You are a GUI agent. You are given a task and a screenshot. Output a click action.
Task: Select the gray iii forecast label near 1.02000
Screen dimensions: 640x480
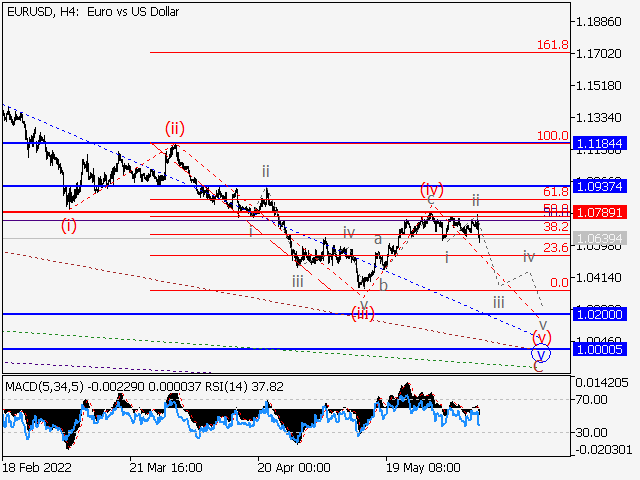(x=499, y=302)
